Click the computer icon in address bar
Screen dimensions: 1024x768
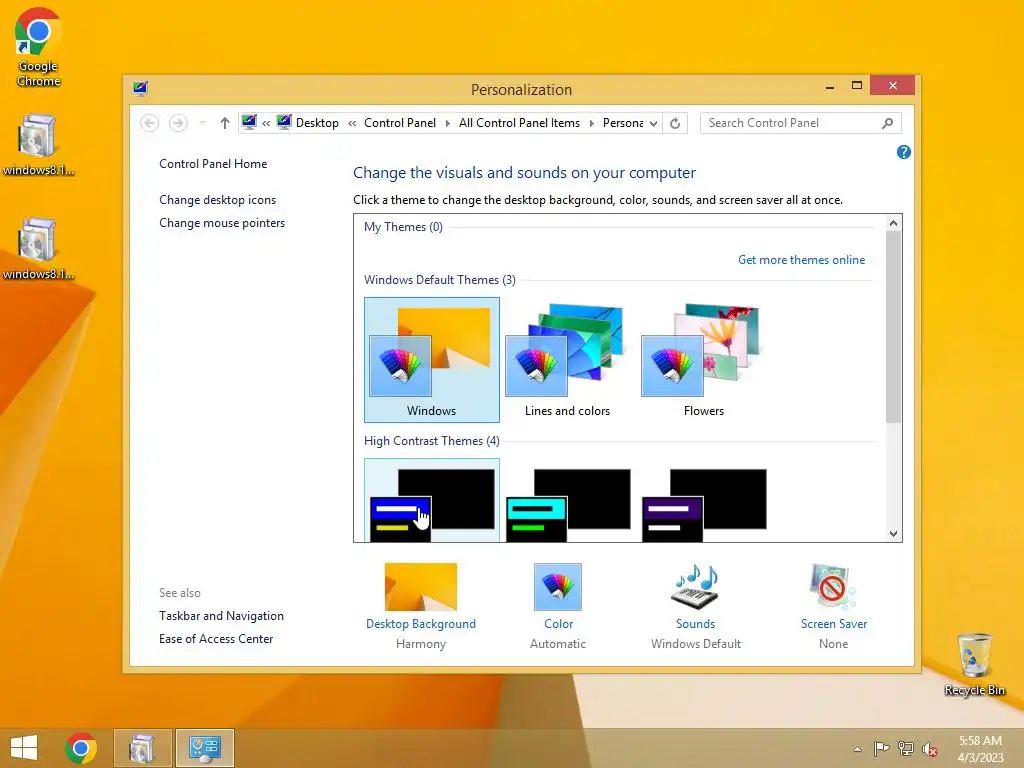[x=249, y=122]
